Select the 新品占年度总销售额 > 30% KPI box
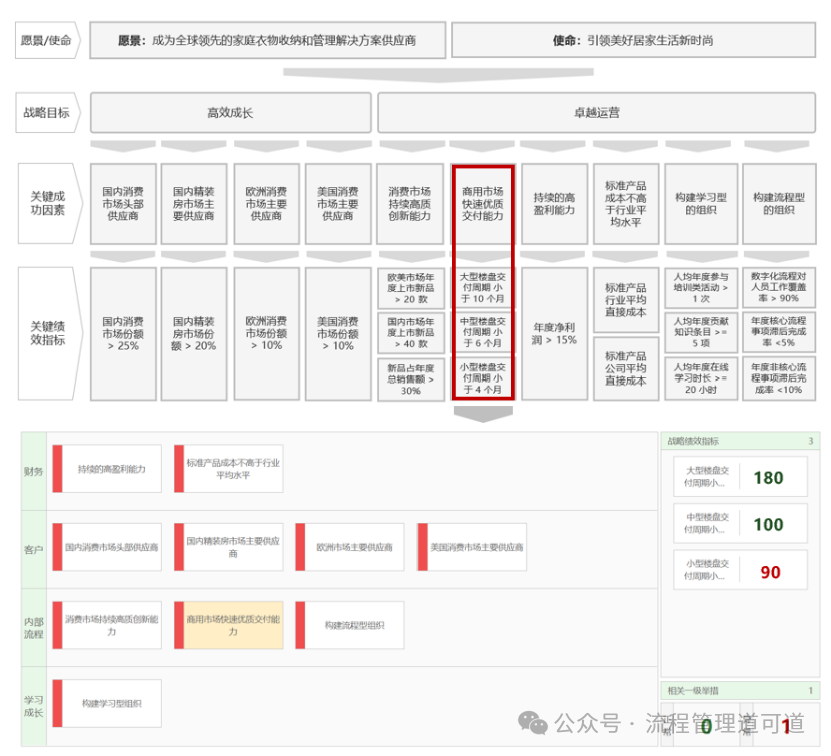 [x=410, y=378]
